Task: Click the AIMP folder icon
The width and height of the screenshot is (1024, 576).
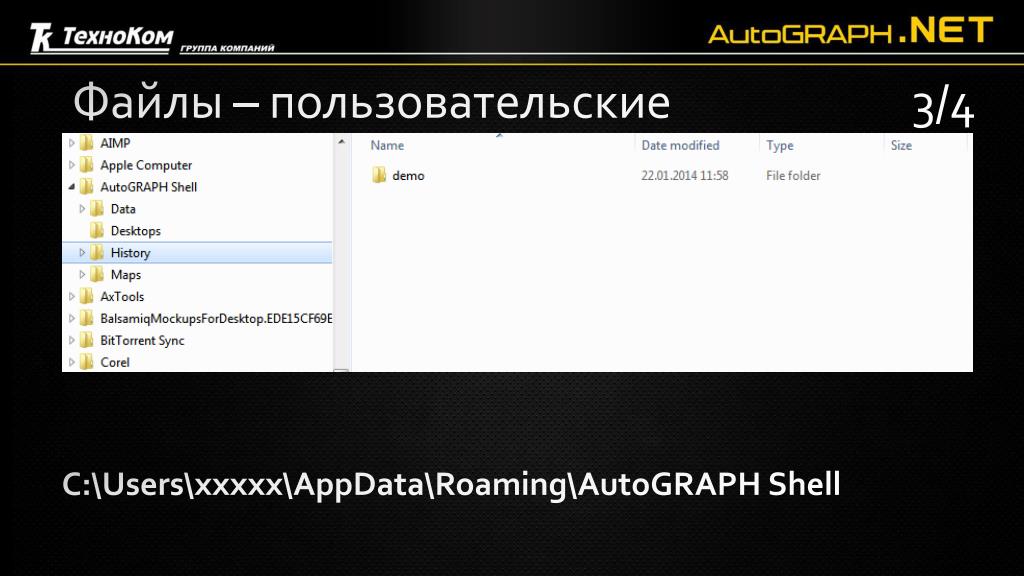Action: click(x=87, y=143)
